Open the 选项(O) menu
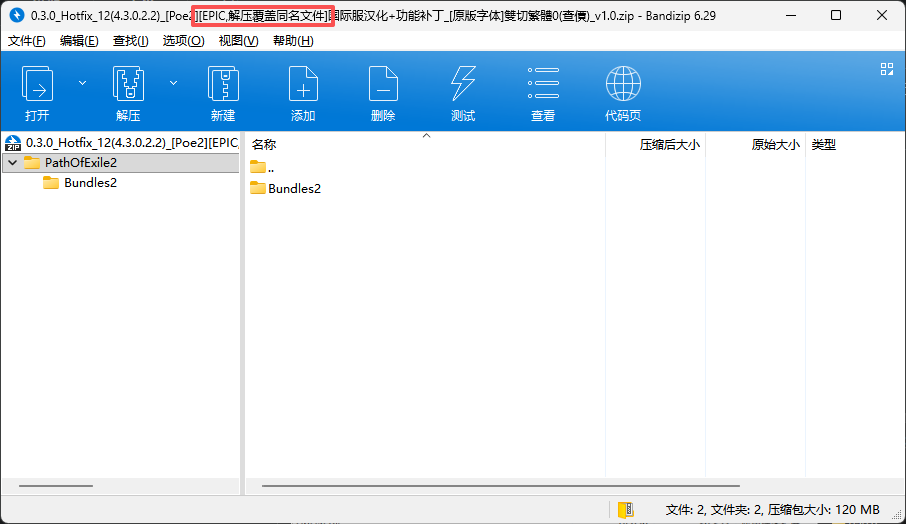 [x=183, y=41]
